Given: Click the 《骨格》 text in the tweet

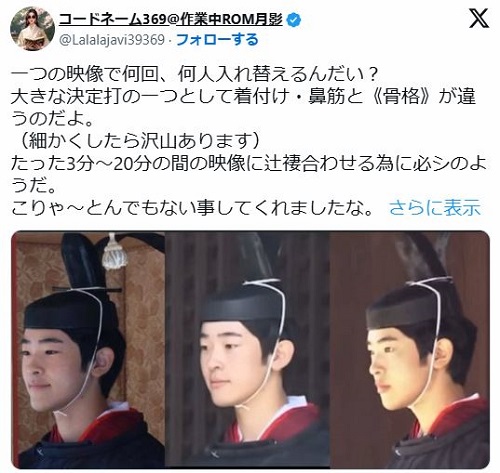Looking at the screenshot, I should (x=403, y=96).
